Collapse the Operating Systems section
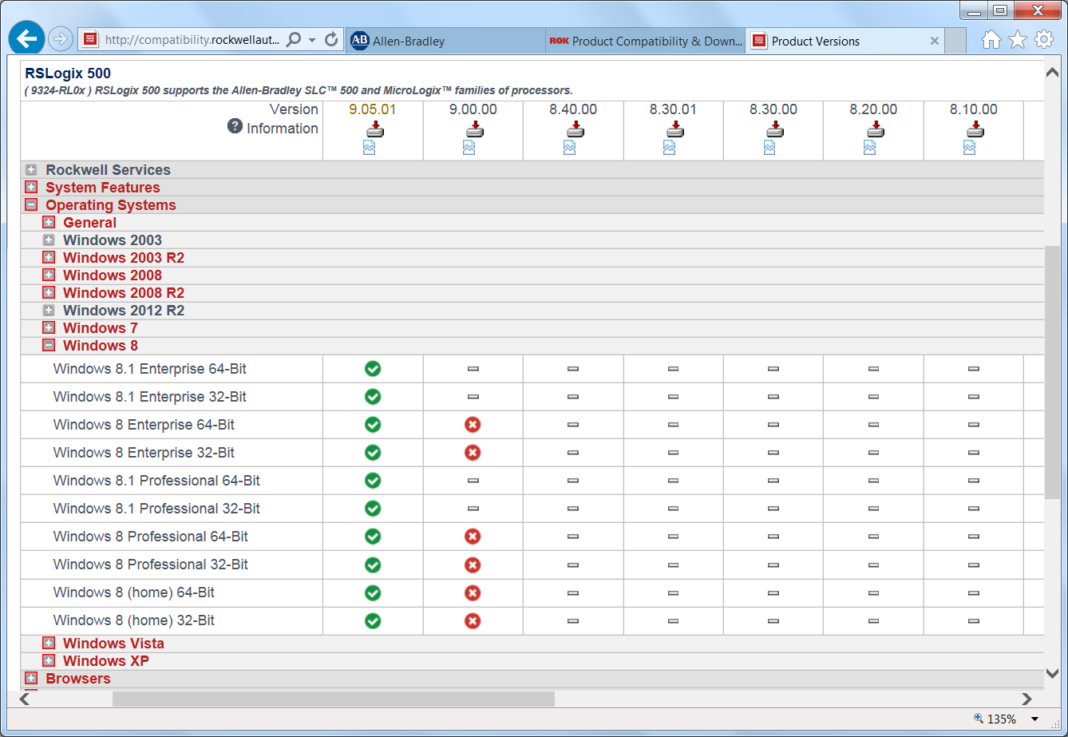The image size is (1068, 737). (31, 204)
